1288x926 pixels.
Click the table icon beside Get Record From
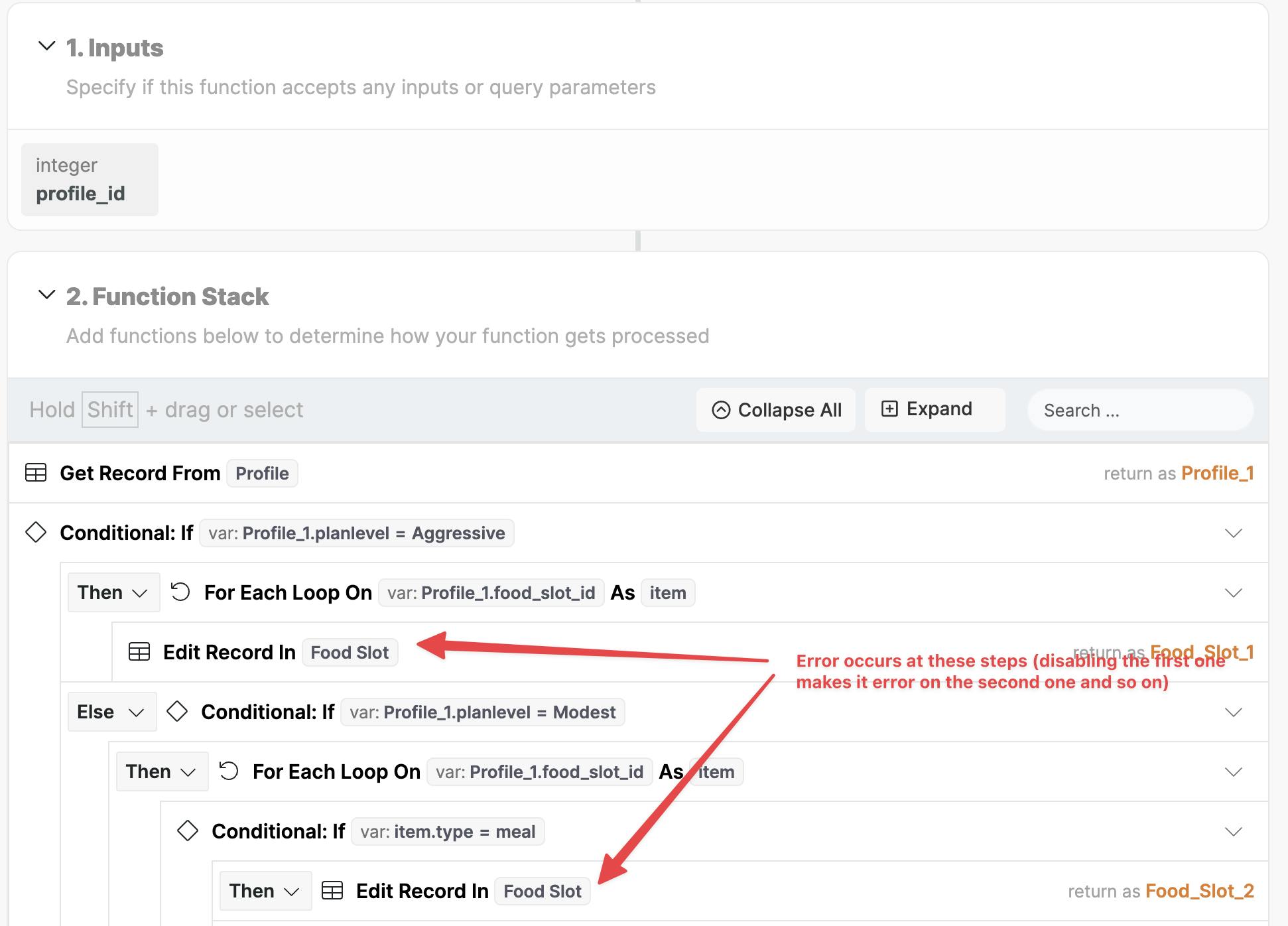pos(36,473)
